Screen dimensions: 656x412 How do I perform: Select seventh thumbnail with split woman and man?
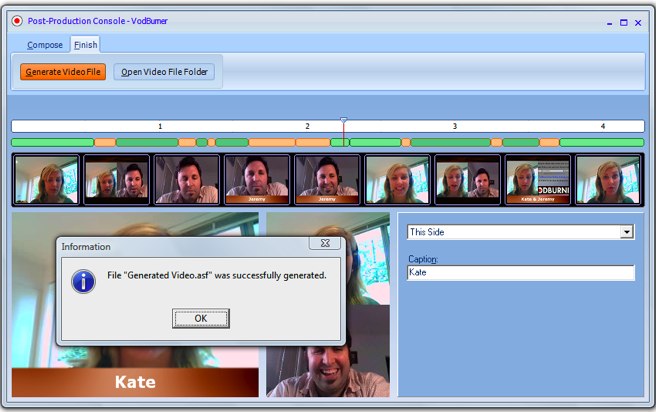click(x=468, y=179)
